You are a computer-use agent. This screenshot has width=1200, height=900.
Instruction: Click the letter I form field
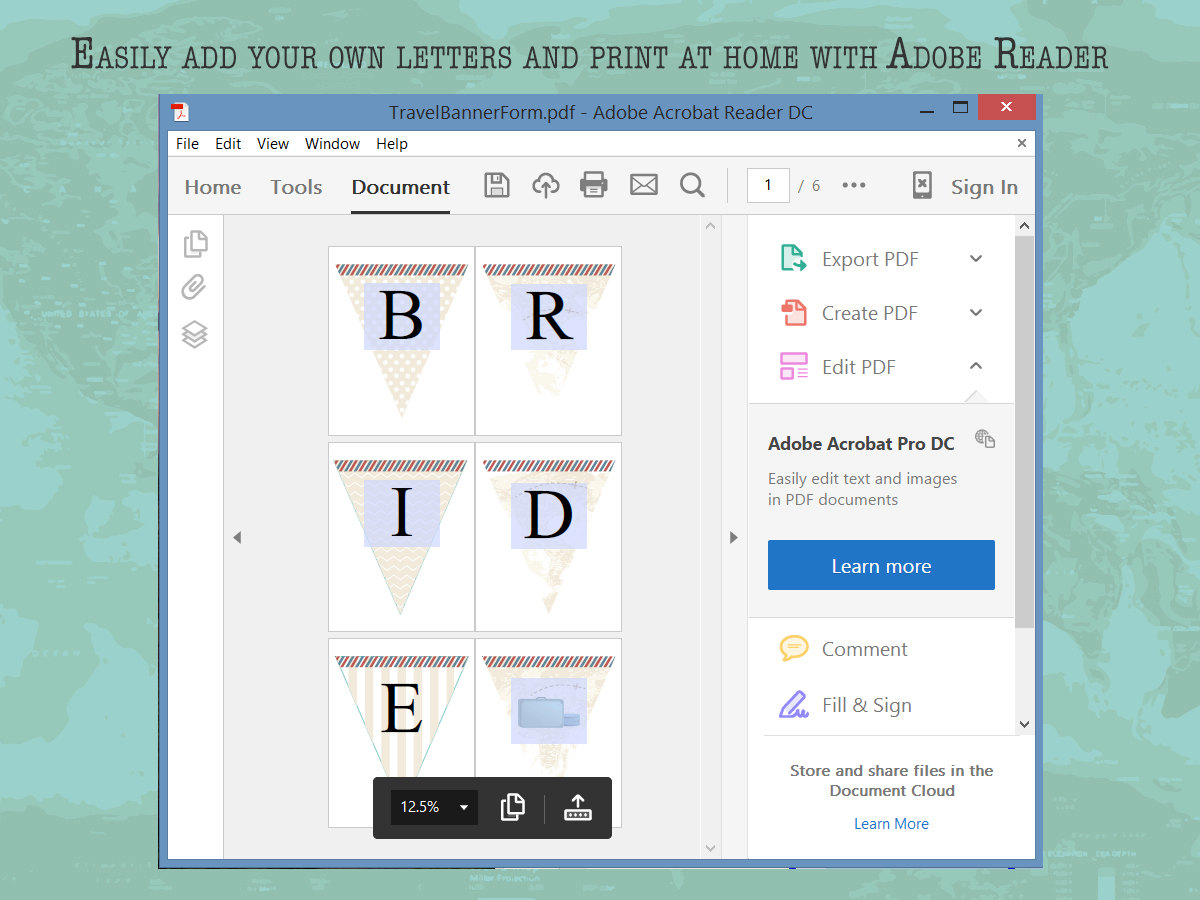(x=401, y=512)
